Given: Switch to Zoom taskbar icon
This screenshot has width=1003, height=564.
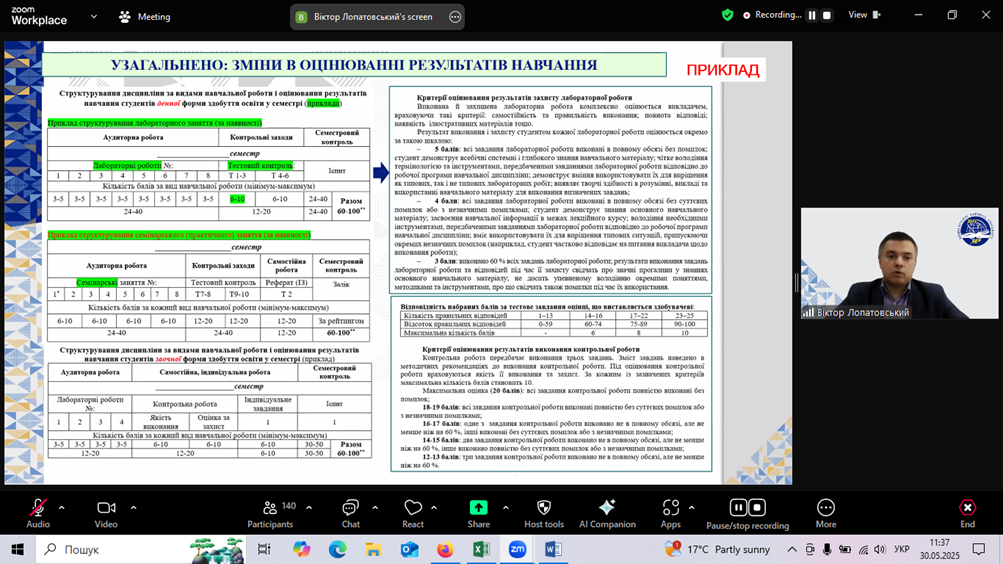Looking at the screenshot, I should 517,549.
